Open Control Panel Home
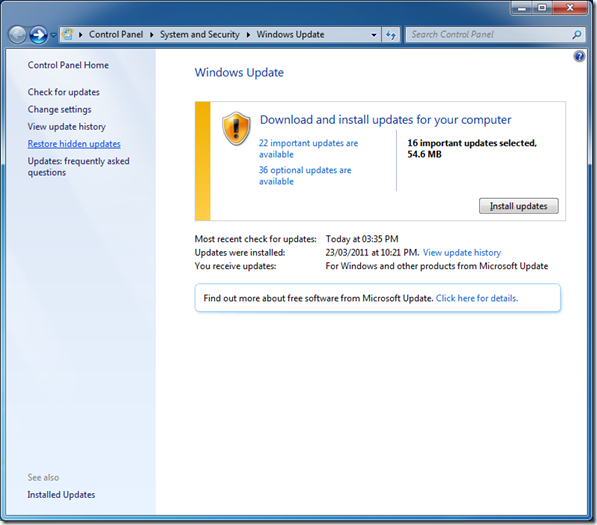Viewport: 597px width, 525px height. (x=68, y=65)
